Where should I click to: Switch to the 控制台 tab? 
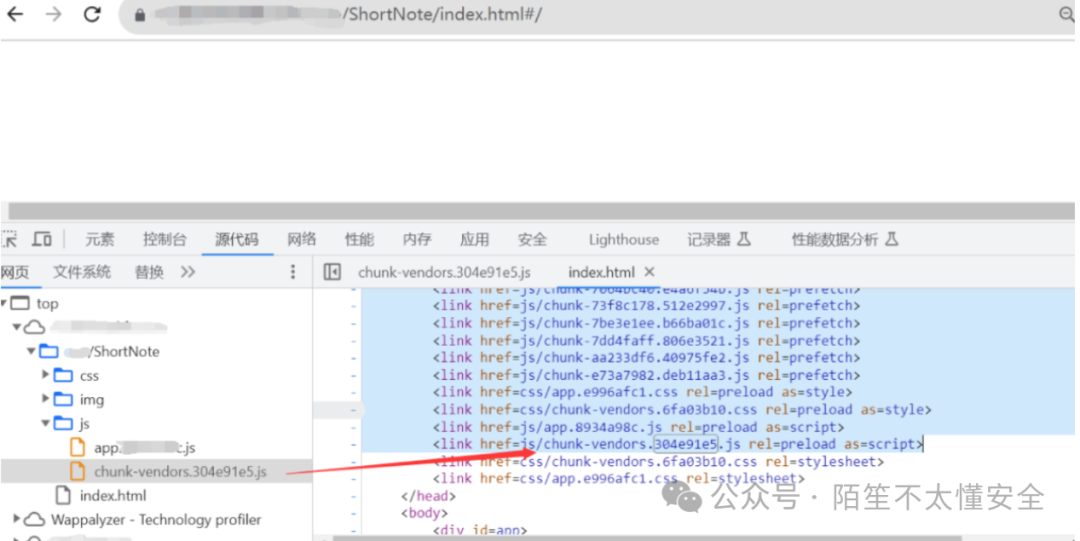[x=165, y=239]
